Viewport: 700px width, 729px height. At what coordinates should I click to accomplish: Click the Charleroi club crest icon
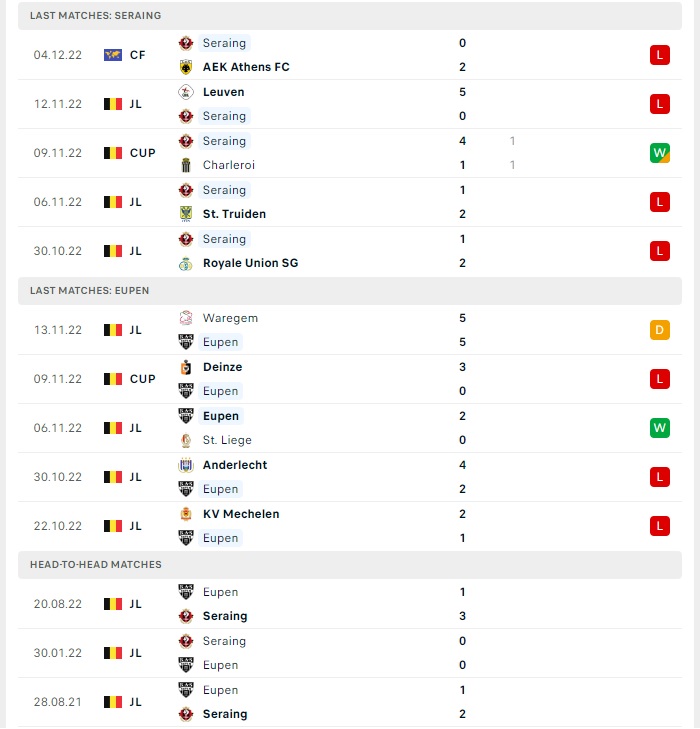pos(186,165)
